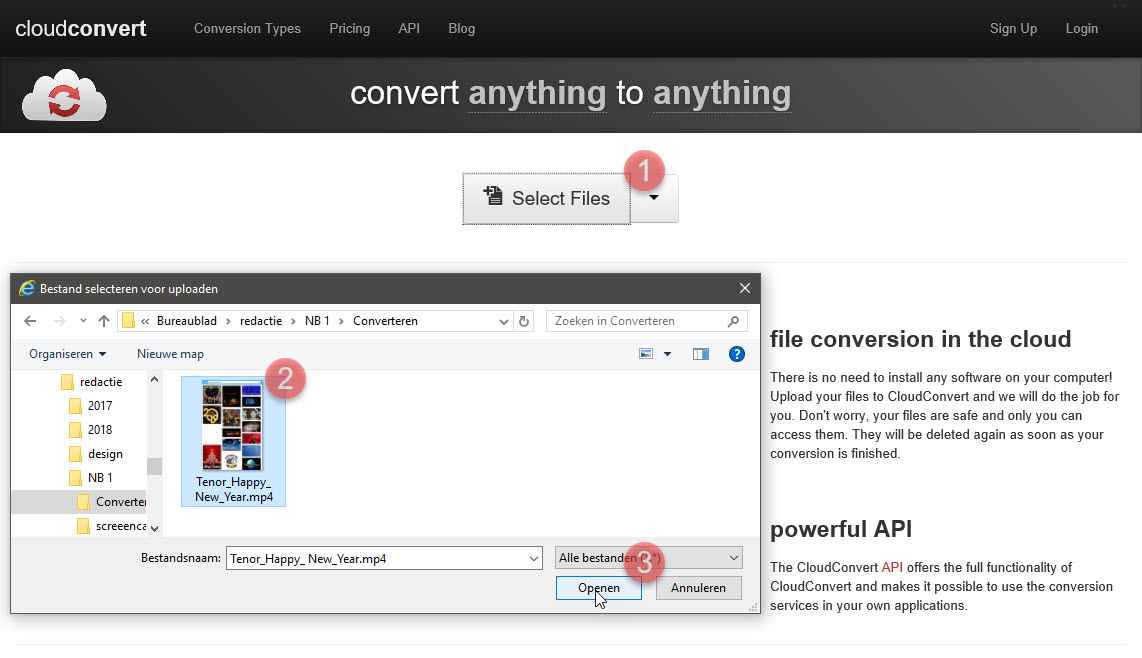The height and width of the screenshot is (658, 1142).
Task: Open the Blog nav item
Action: [462, 28]
